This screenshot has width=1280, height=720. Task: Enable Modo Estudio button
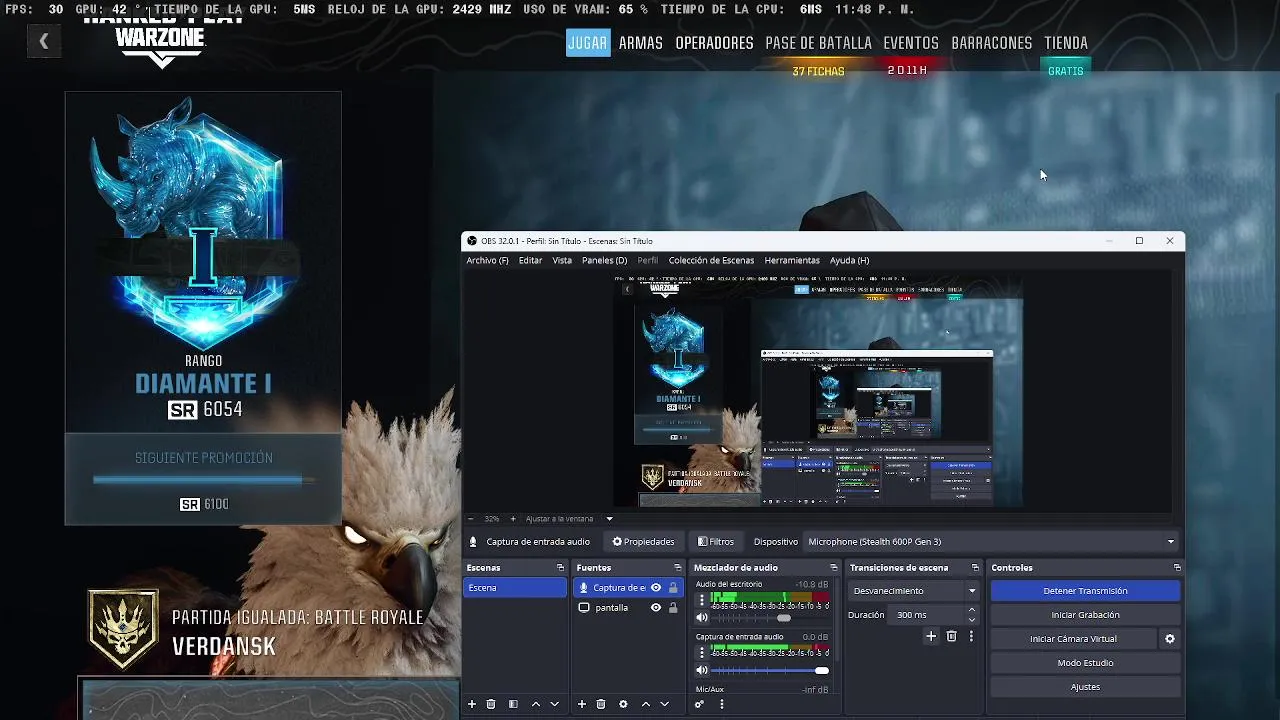[x=1085, y=663]
